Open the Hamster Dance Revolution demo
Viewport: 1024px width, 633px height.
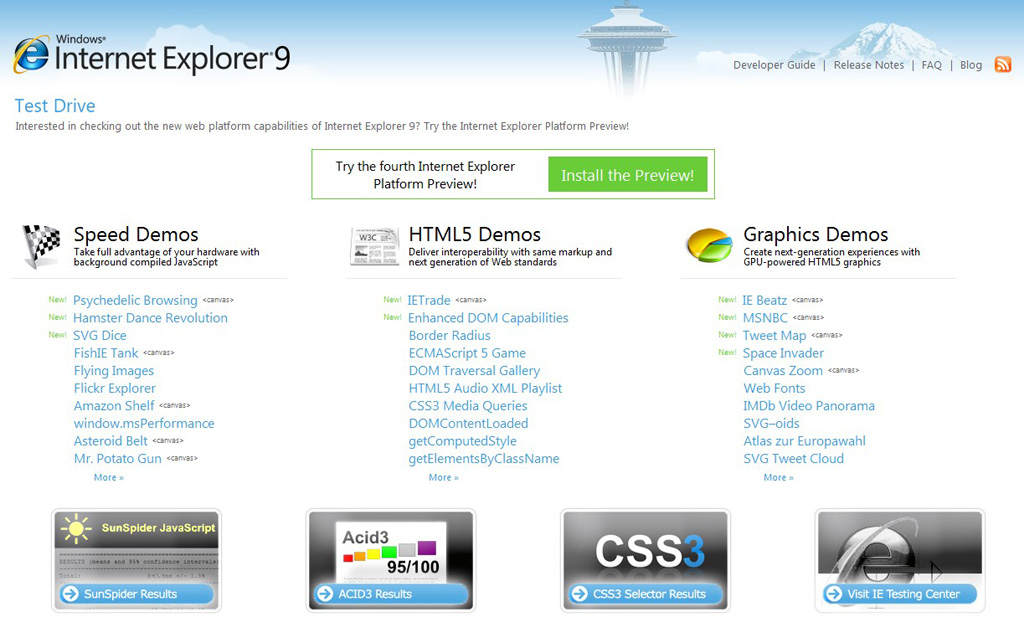(150, 317)
